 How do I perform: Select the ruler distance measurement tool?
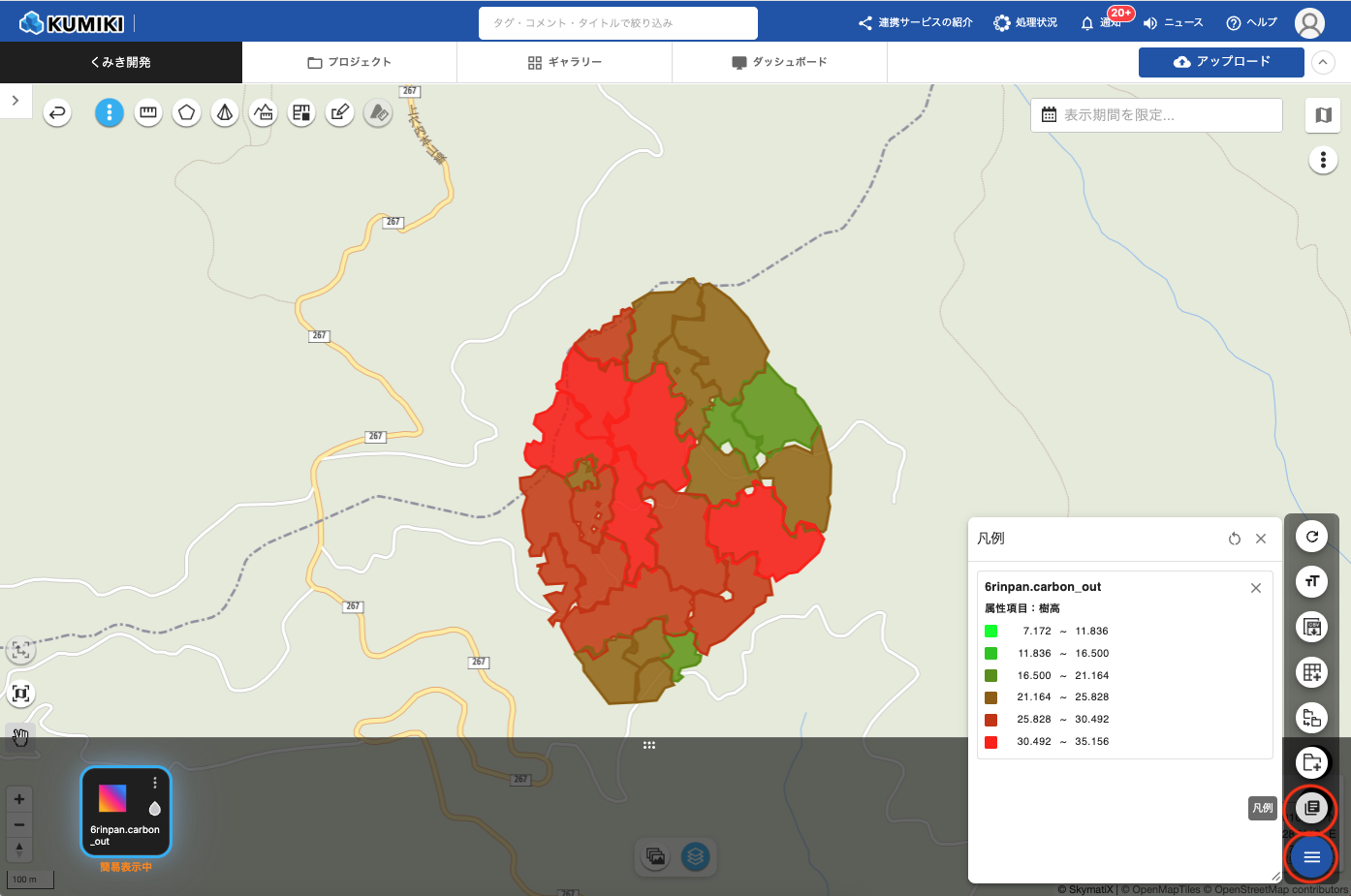148,113
